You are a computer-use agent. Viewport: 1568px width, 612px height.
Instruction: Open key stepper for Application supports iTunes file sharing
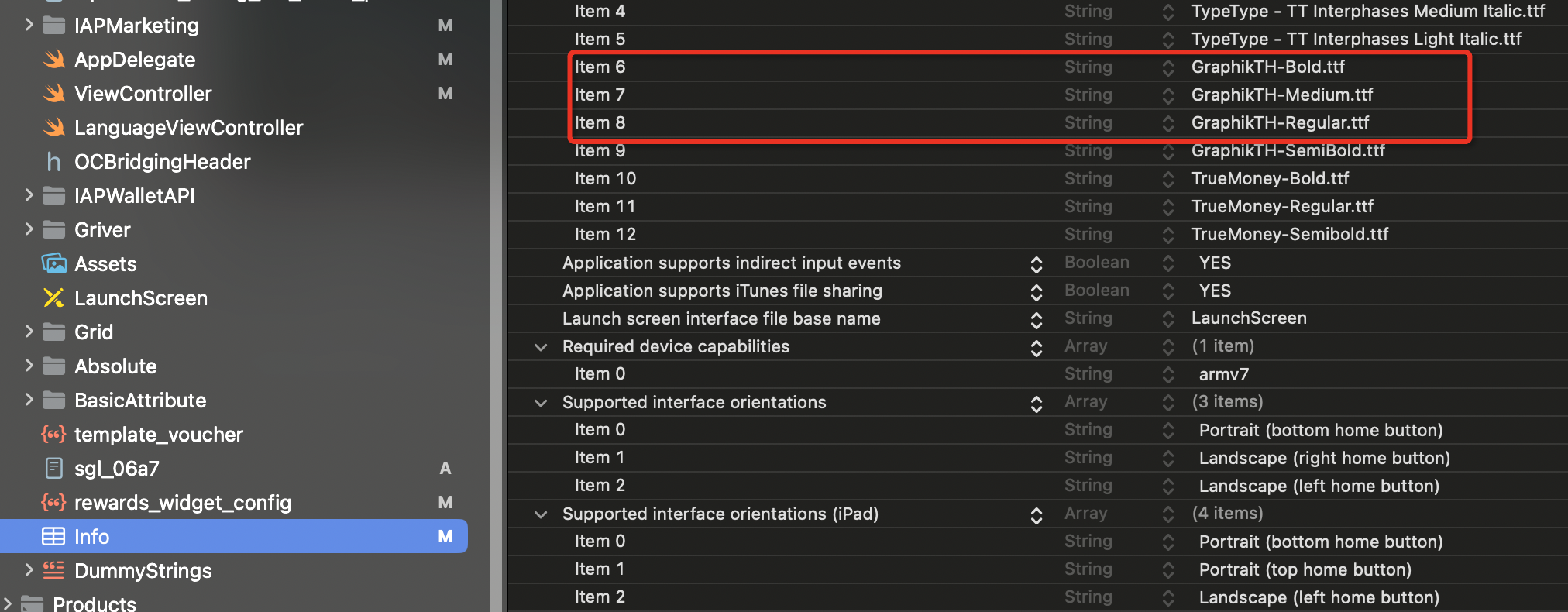pyautogui.click(x=1036, y=291)
